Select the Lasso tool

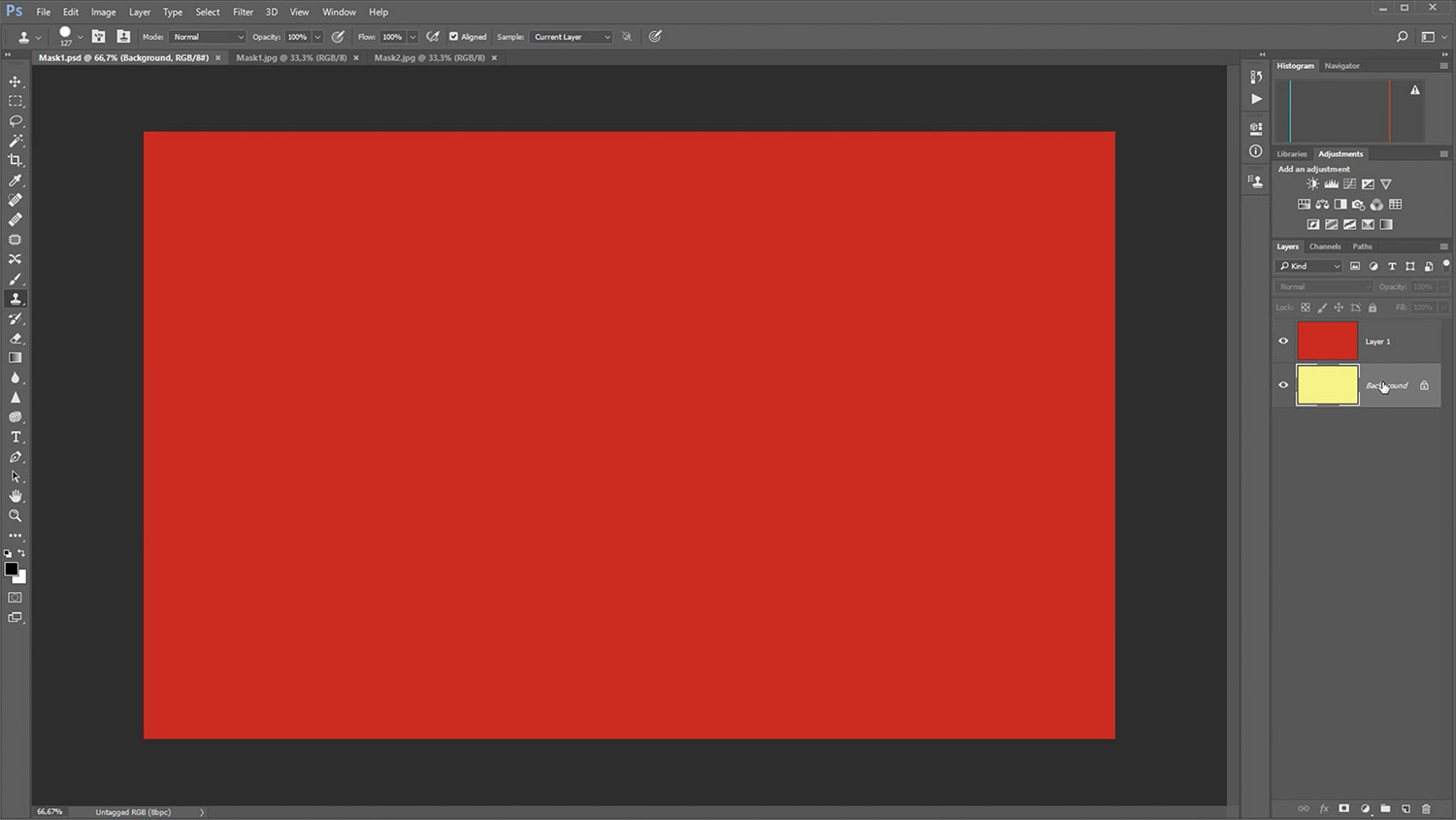point(16,121)
